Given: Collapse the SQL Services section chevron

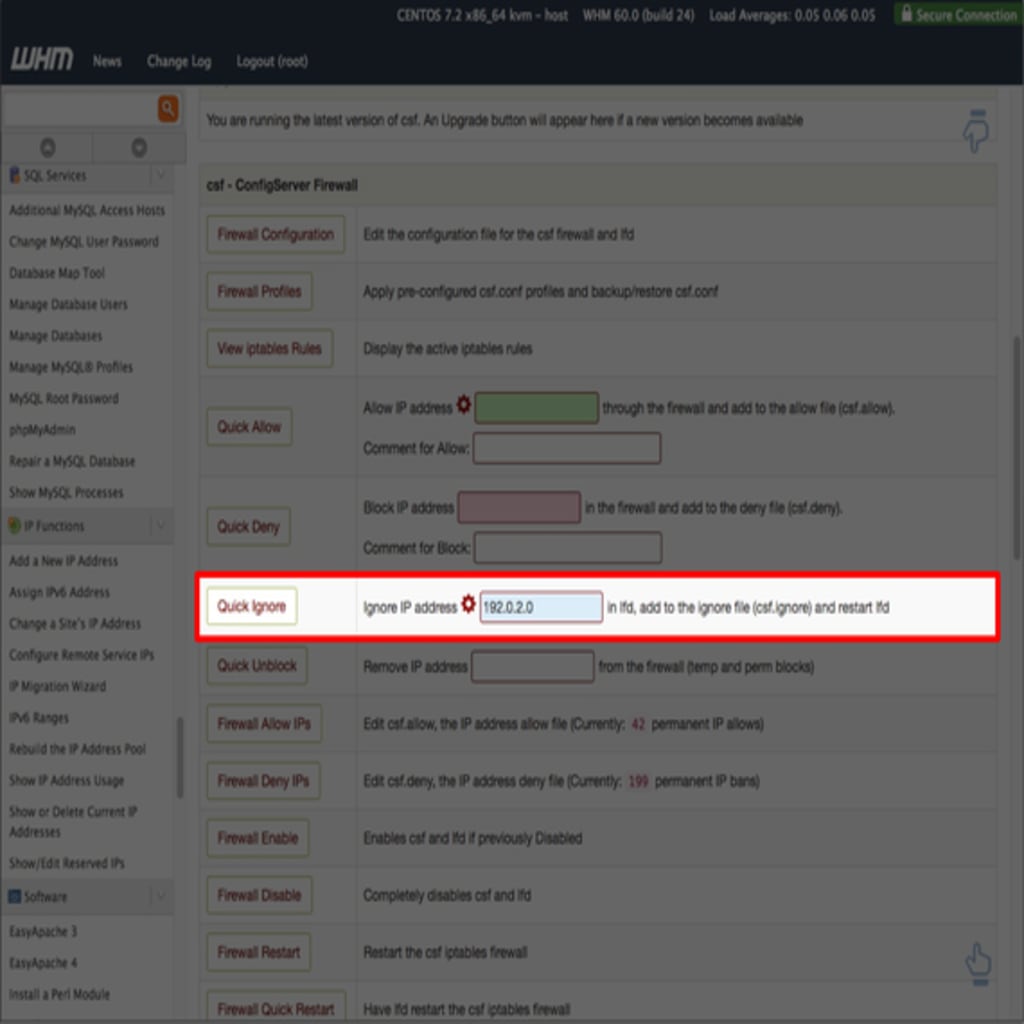Looking at the screenshot, I should (161, 175).
